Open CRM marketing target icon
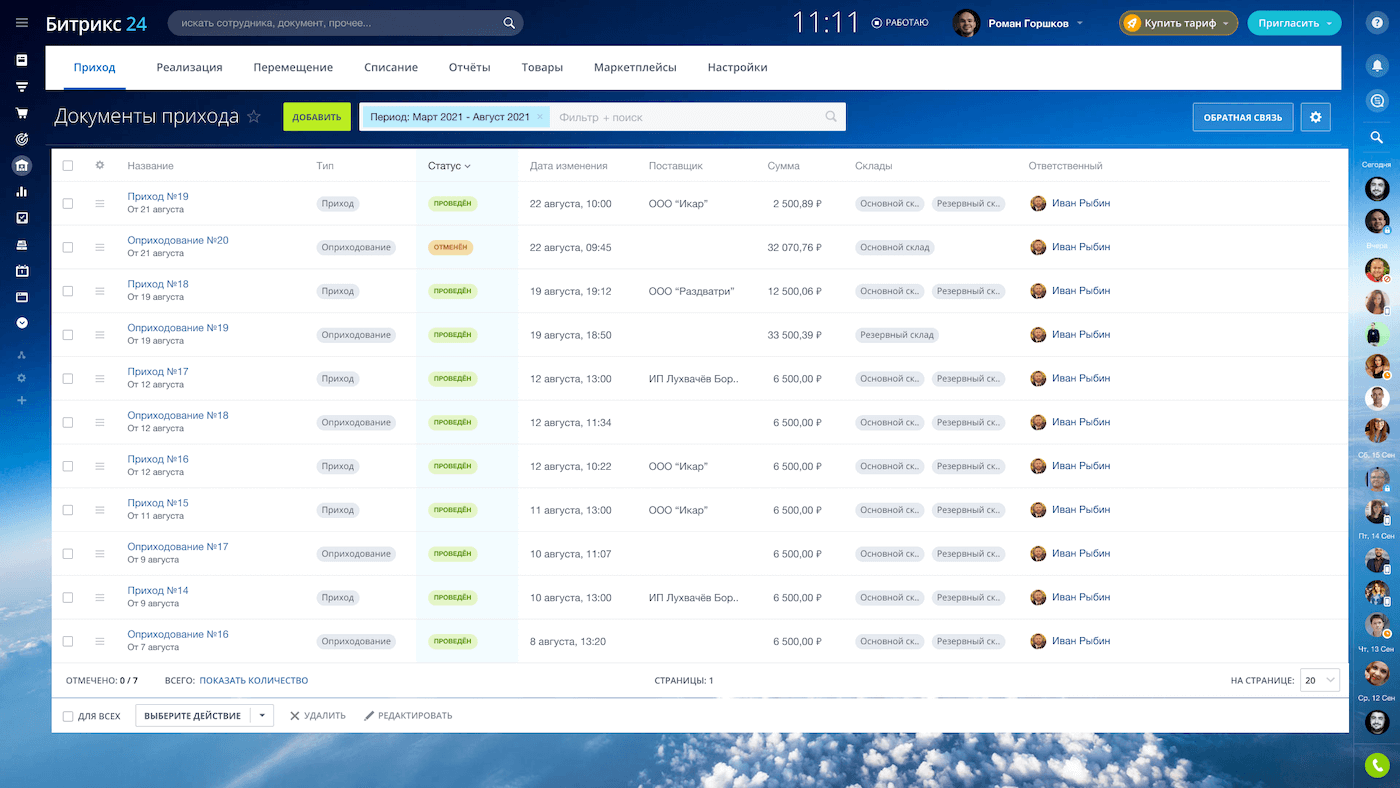Image resolution: width=1400 pixels, height=788 pixels. [x=22, y=140]
